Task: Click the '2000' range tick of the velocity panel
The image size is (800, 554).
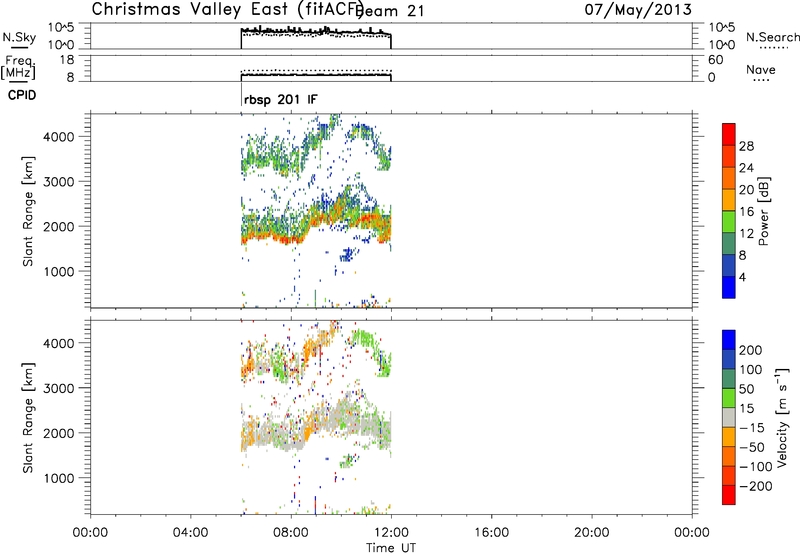Action: [x=59, y=433]
